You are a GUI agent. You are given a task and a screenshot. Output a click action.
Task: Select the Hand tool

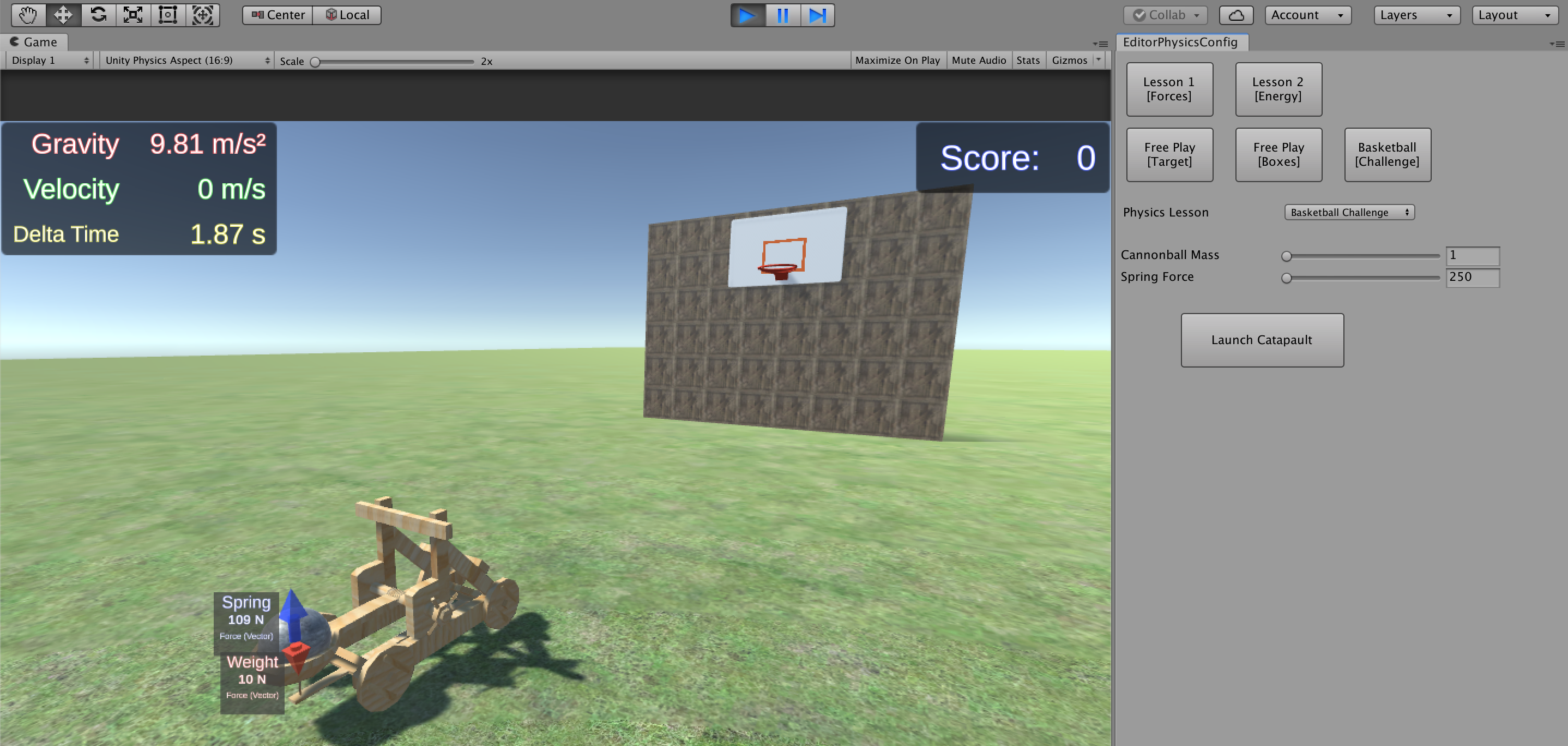pyautogui.click(x=28, y=15)
